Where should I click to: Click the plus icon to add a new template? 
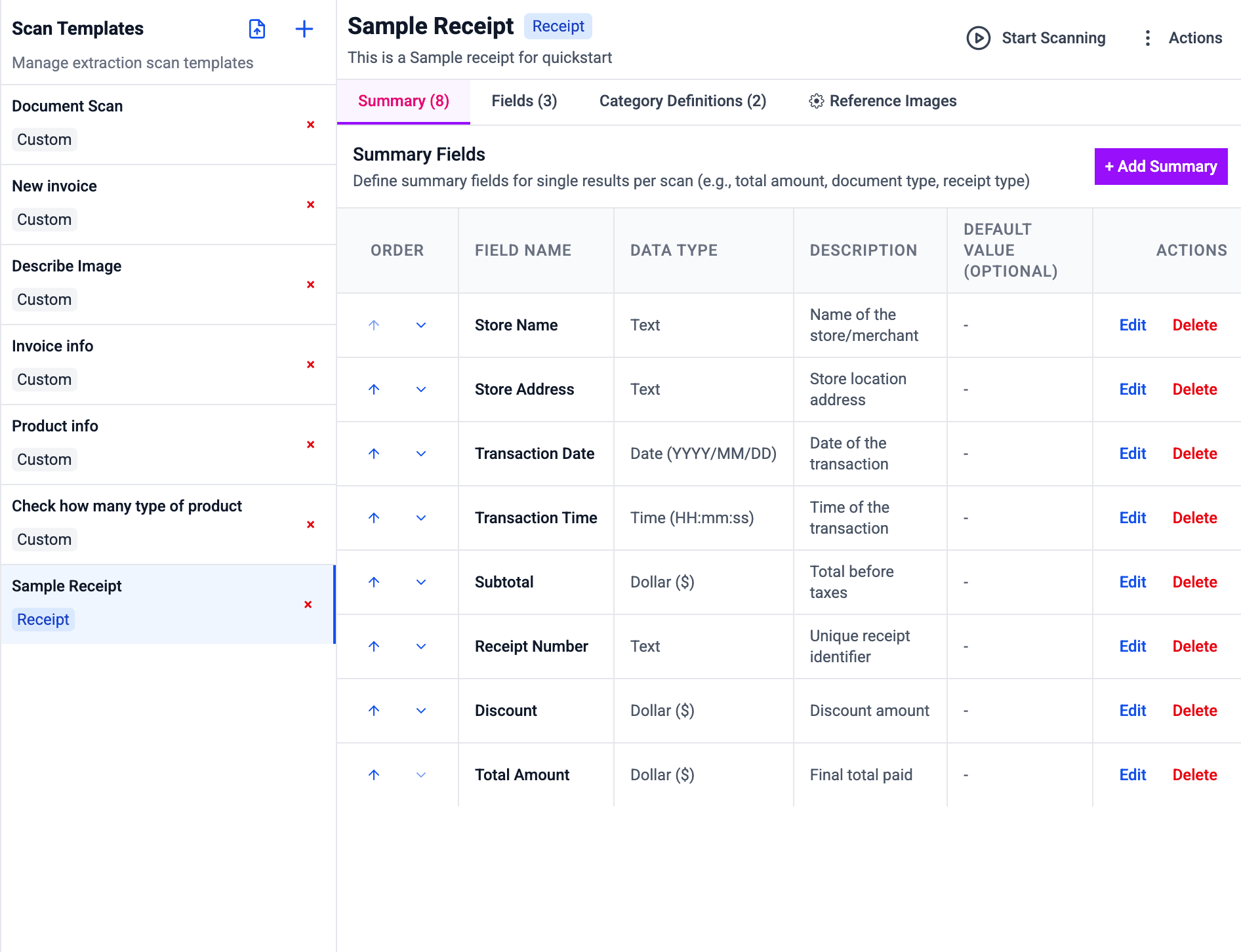coord(304,30)
